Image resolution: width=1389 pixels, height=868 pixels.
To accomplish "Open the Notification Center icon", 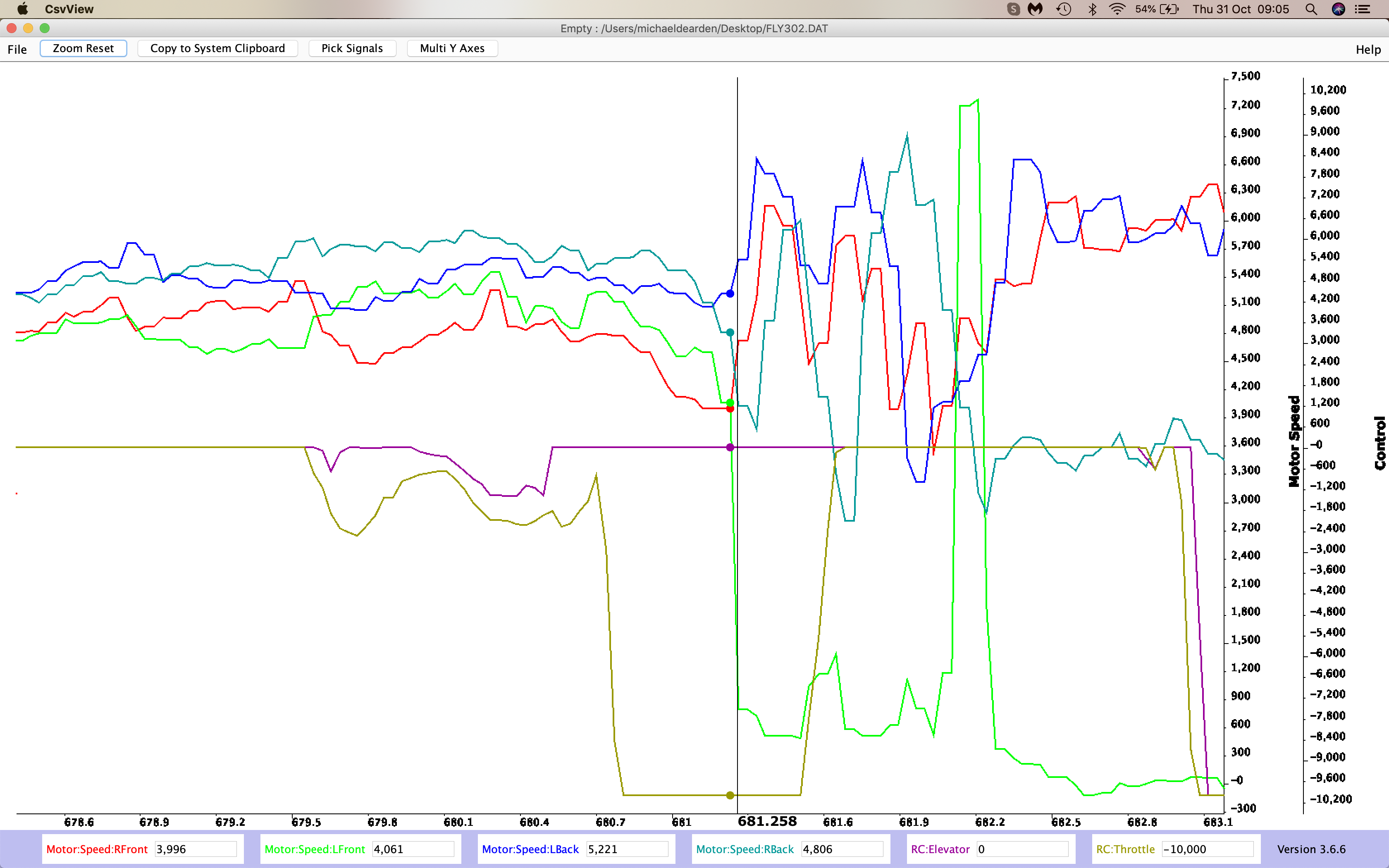I will [x=1363, y=9].
